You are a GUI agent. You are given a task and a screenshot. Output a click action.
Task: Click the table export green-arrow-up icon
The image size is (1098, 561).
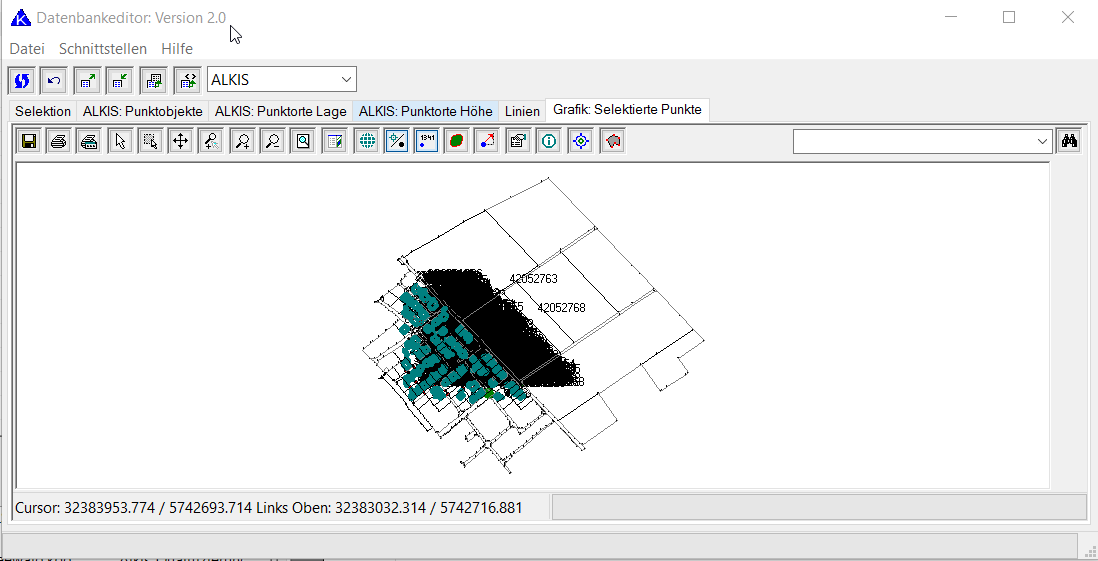click(88, 81)
